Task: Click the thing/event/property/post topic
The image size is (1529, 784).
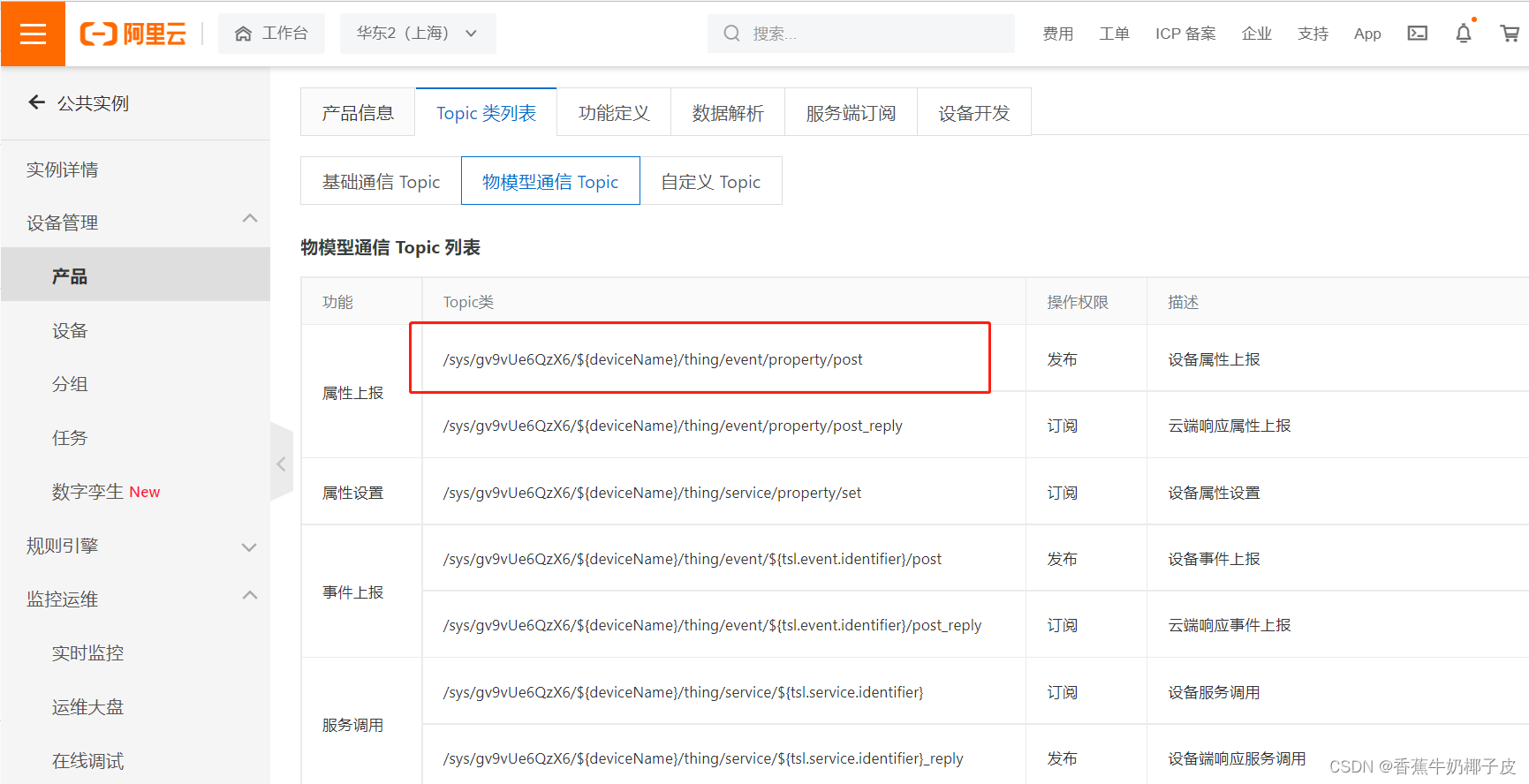Action: click(x=653, y=359)
